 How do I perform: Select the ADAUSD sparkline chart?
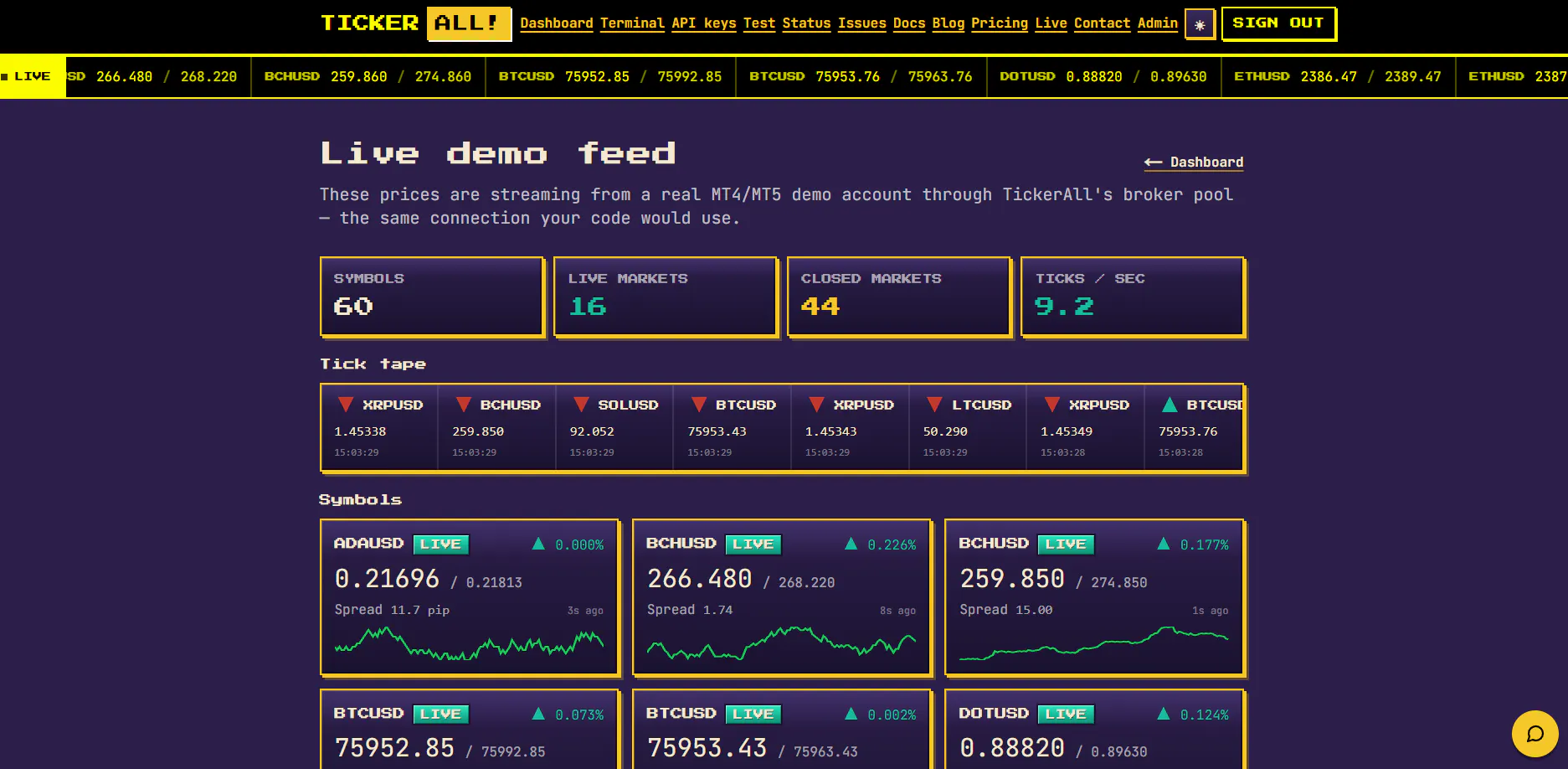(x=469, y=644)
